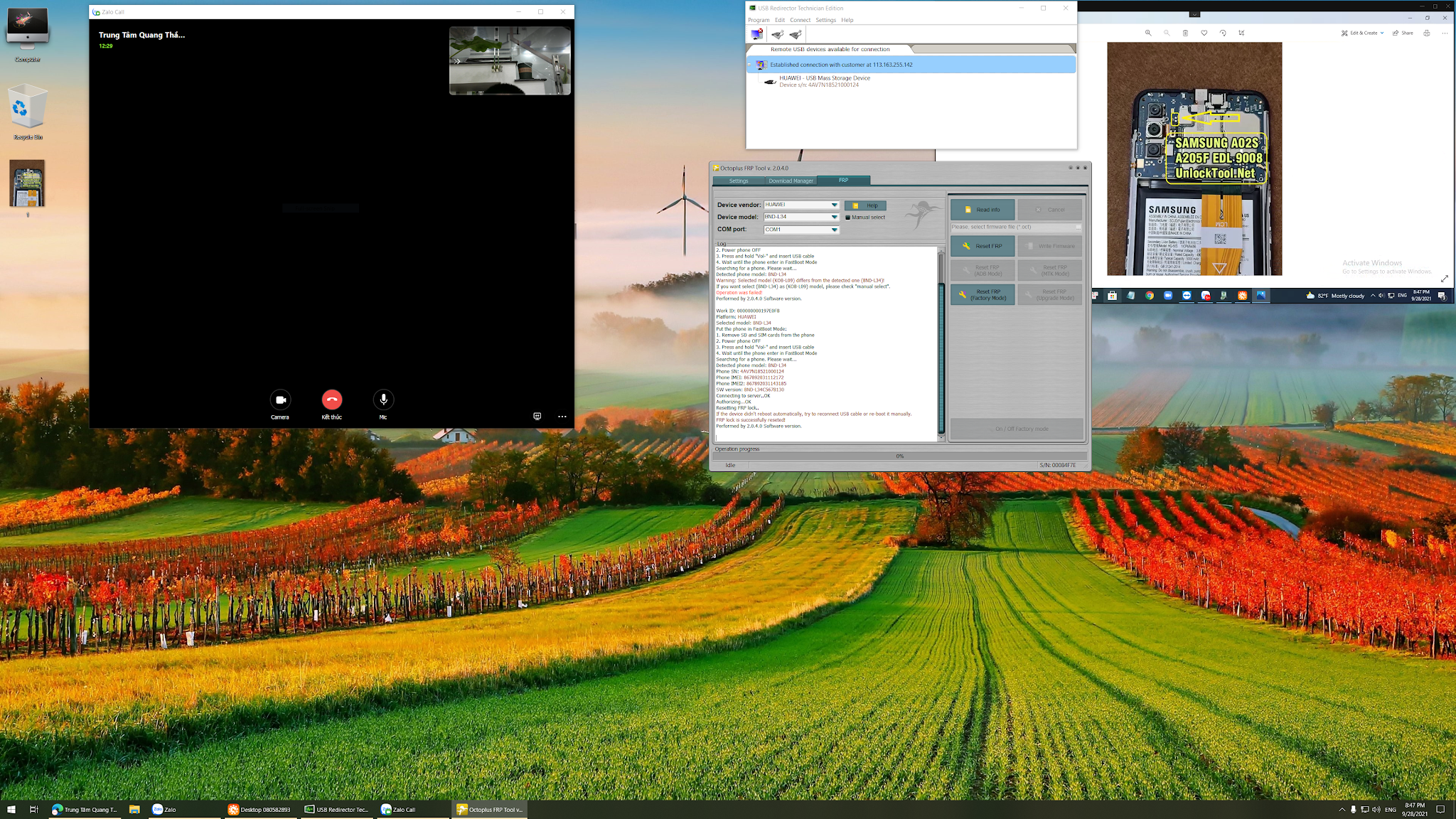
Task: Open Connect menu in USB Redirector
Action: pos(800,20)
